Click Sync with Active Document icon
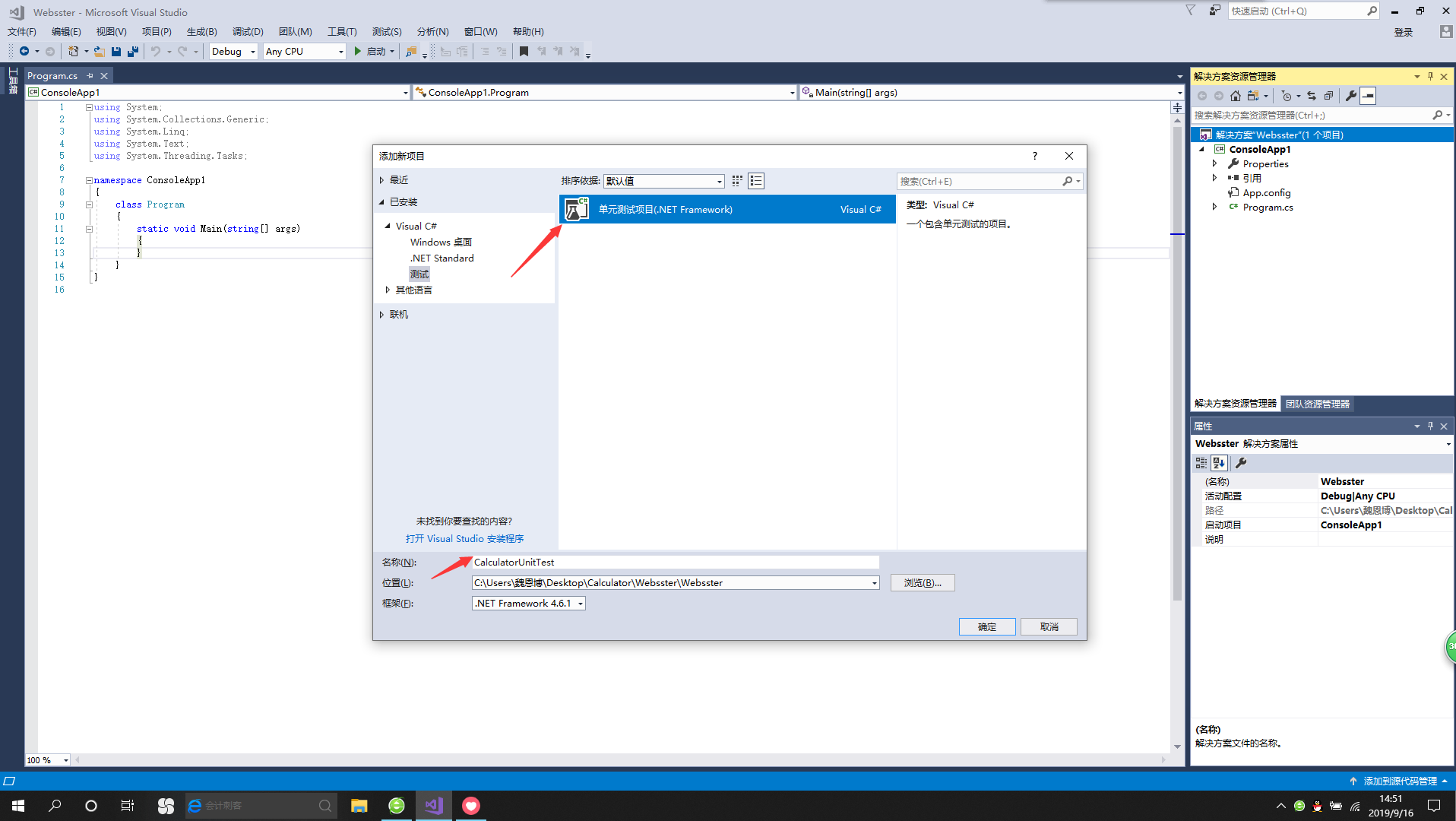This screenshot has height=821, width=1456. click(x=1312, y=96)
